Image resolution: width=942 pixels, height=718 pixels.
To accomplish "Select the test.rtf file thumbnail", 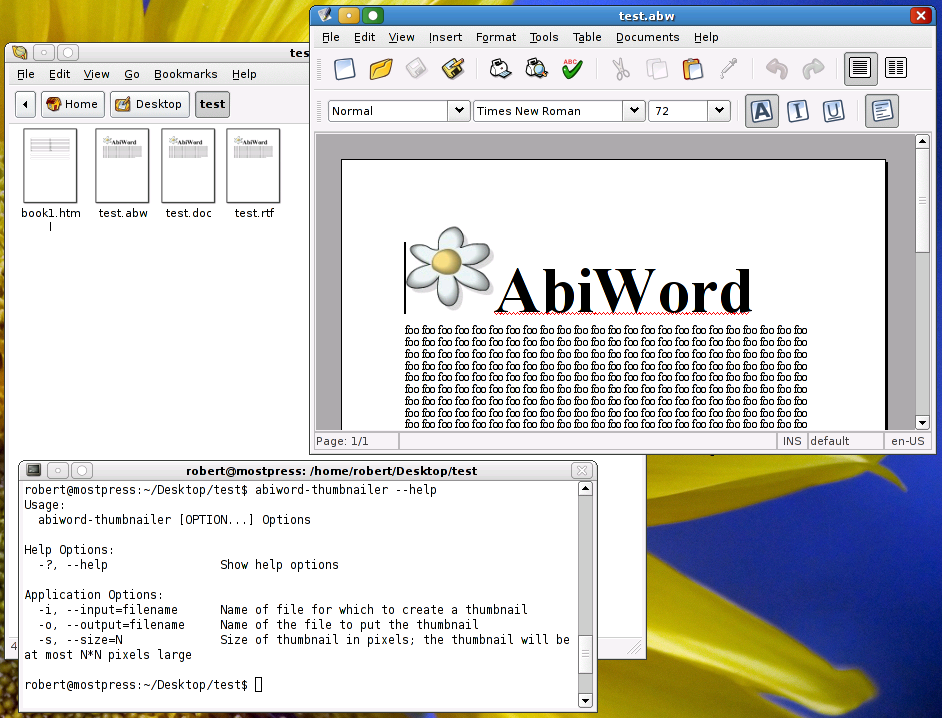I will click(x=253, y=166).
